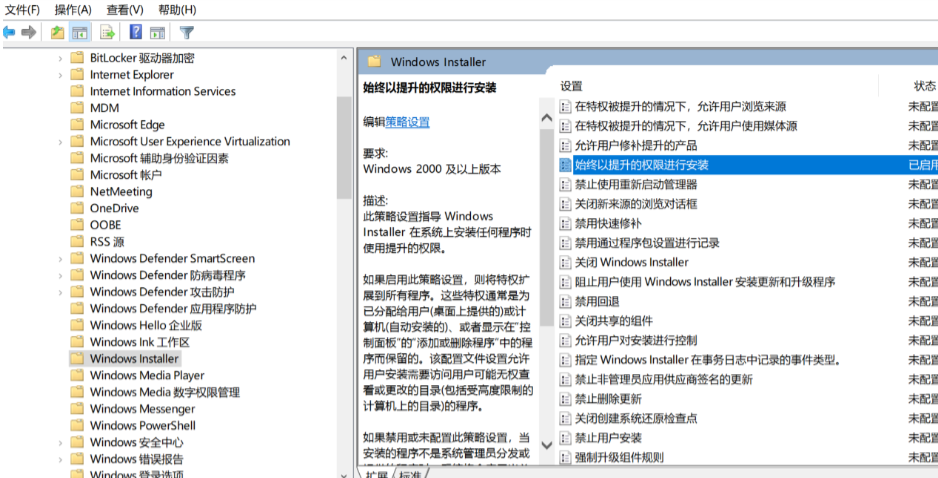Viewport: 938px width, 478px height.
Task: Click the Back arrow in the toolbar
Action: 9,32
